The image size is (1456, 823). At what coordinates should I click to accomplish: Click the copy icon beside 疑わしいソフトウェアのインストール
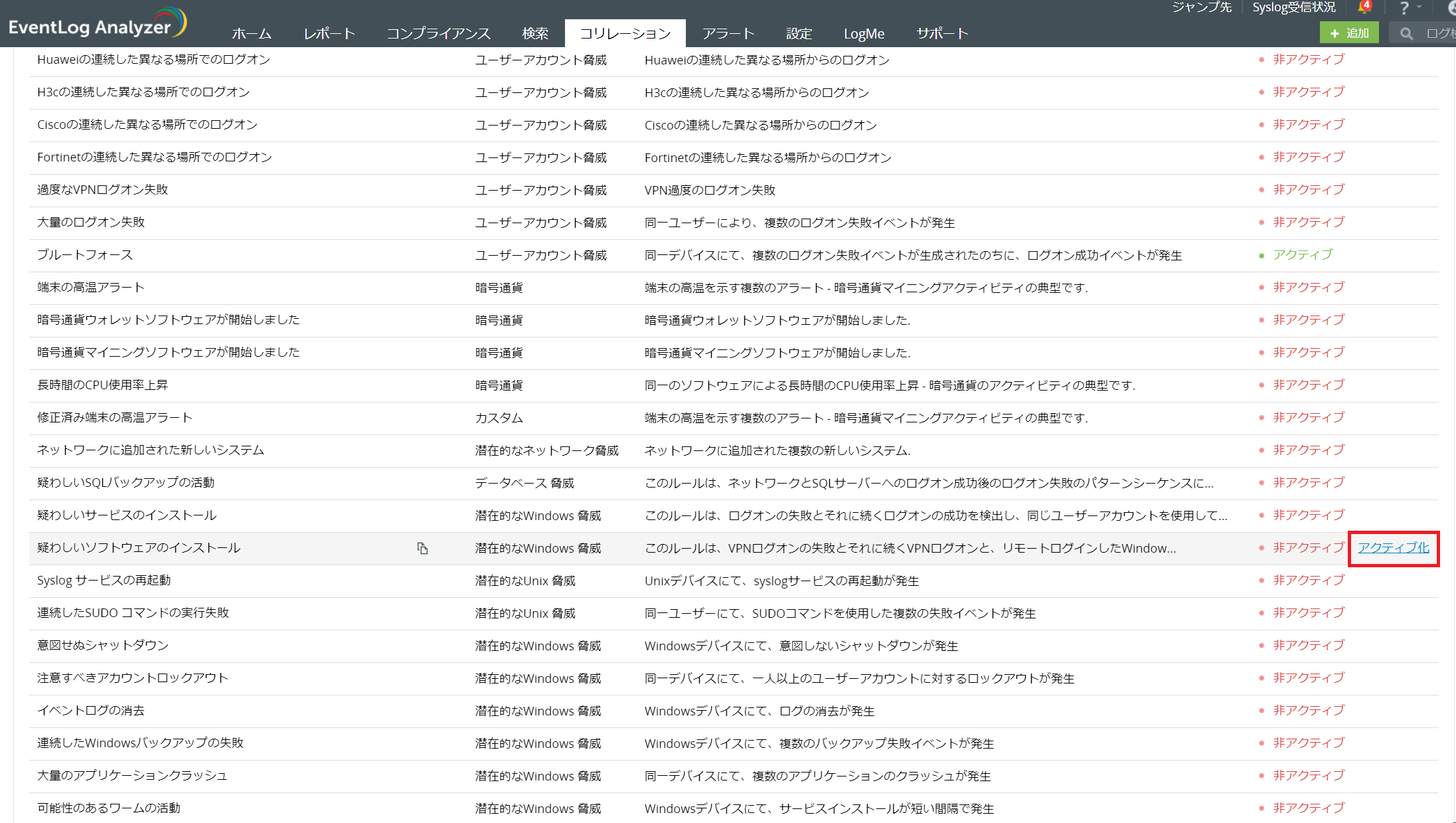pos(422,548)
